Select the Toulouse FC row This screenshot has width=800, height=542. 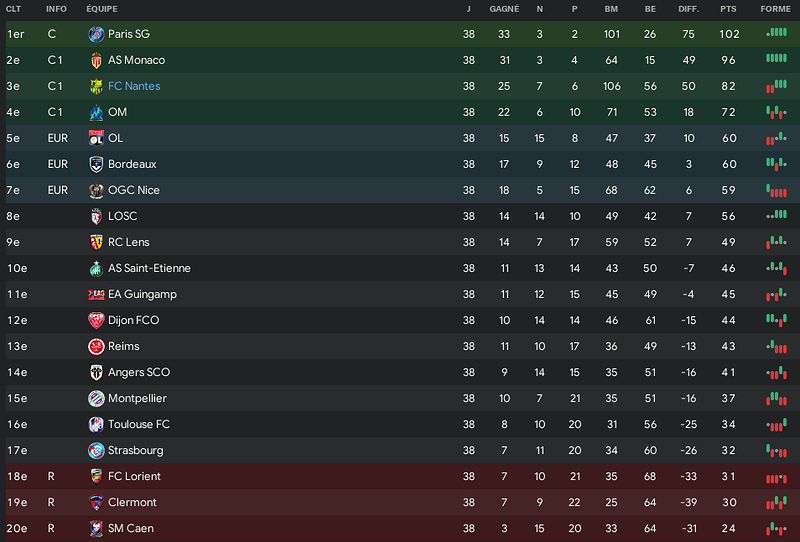point(400,425)
